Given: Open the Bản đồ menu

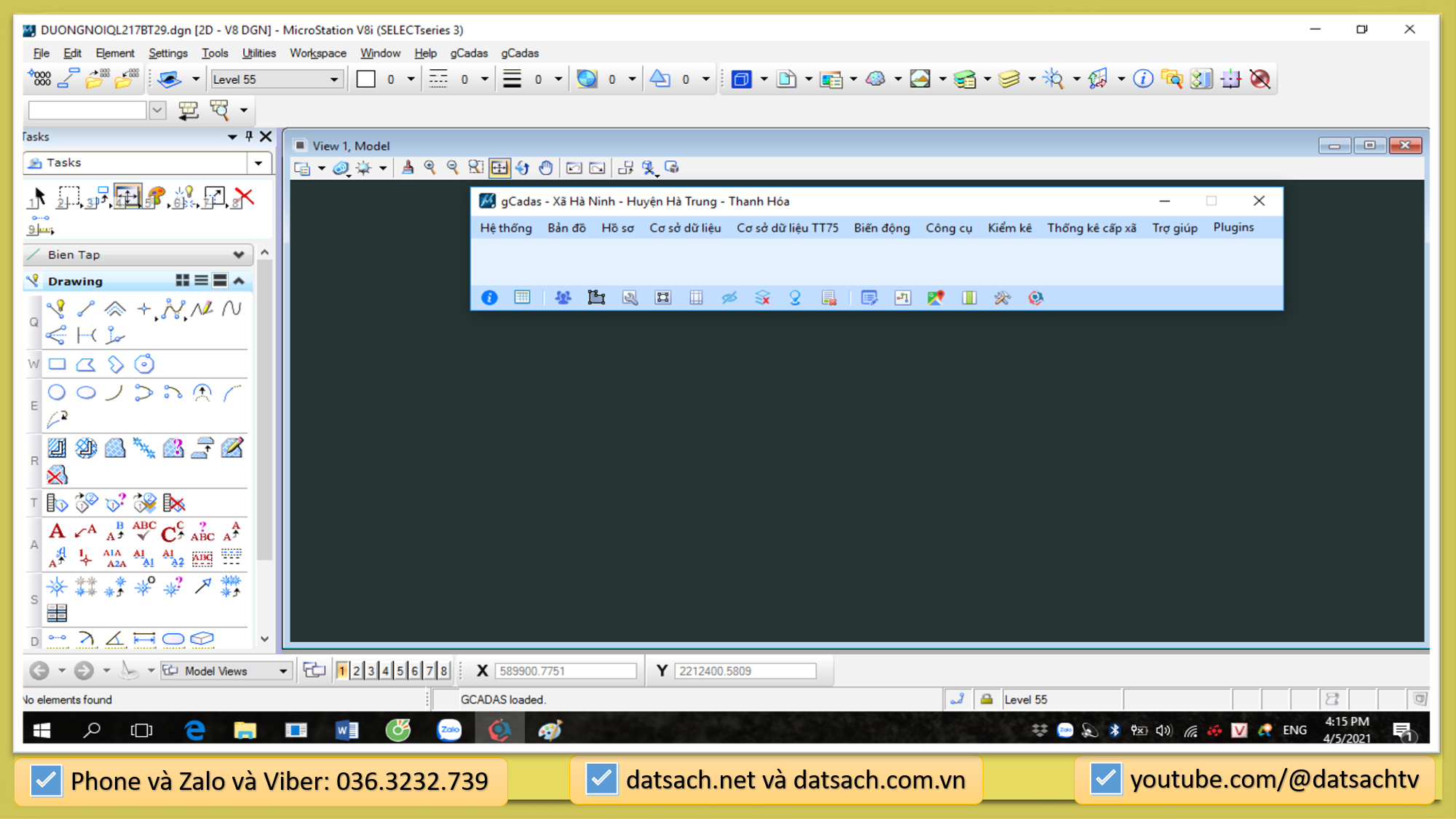Looking at the screenshot, I should 566,228.
